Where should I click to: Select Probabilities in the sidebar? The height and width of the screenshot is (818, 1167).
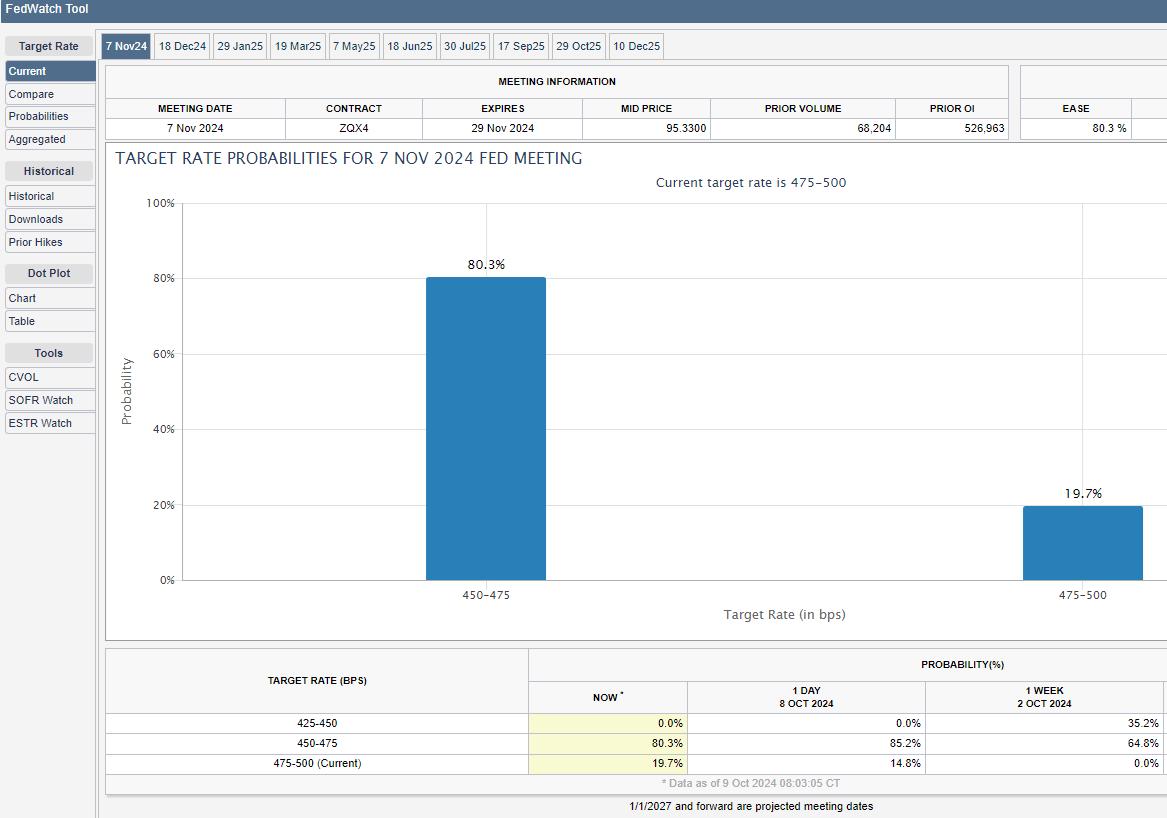[50, 116]
